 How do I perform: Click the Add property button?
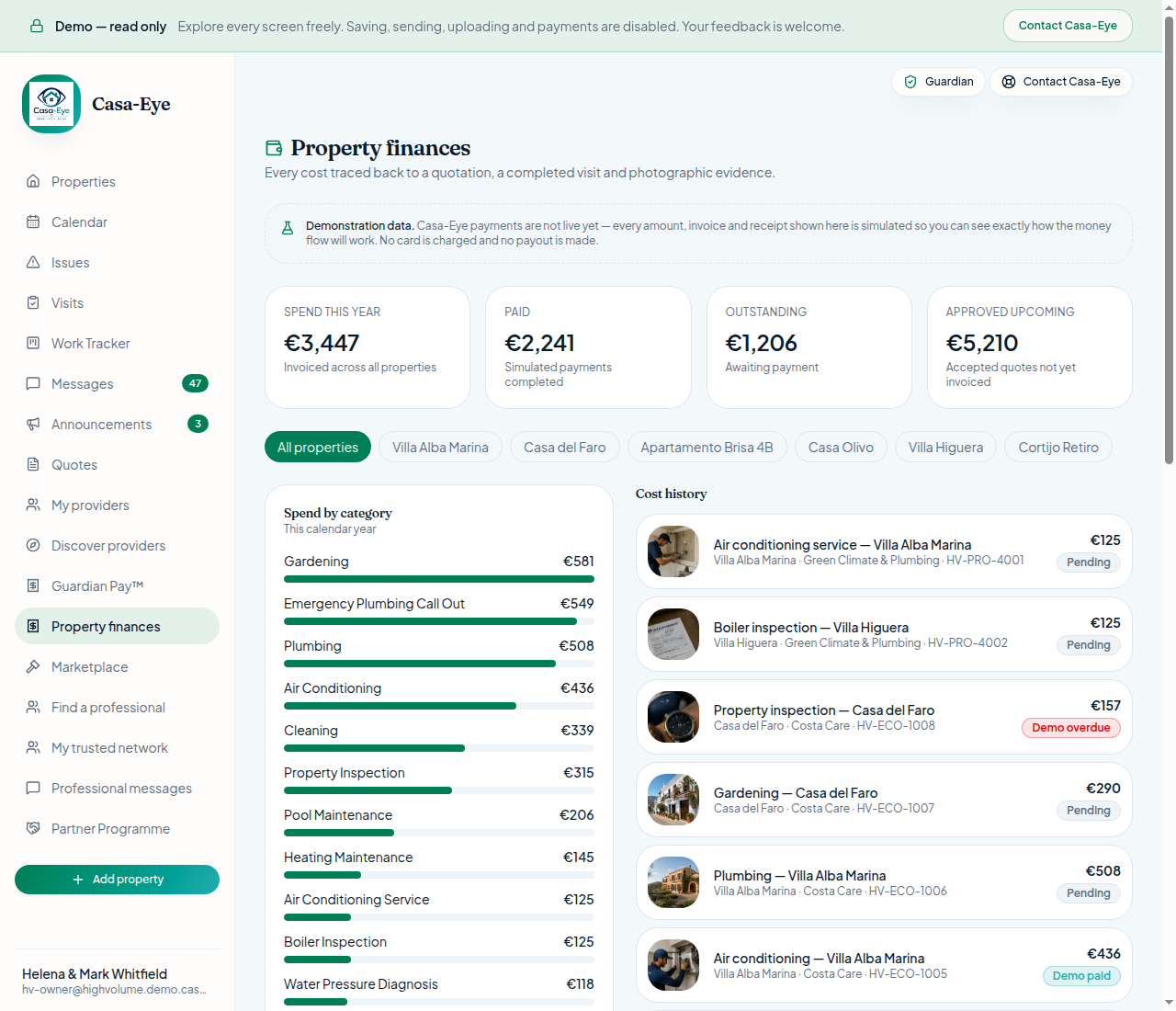point(117,880)
